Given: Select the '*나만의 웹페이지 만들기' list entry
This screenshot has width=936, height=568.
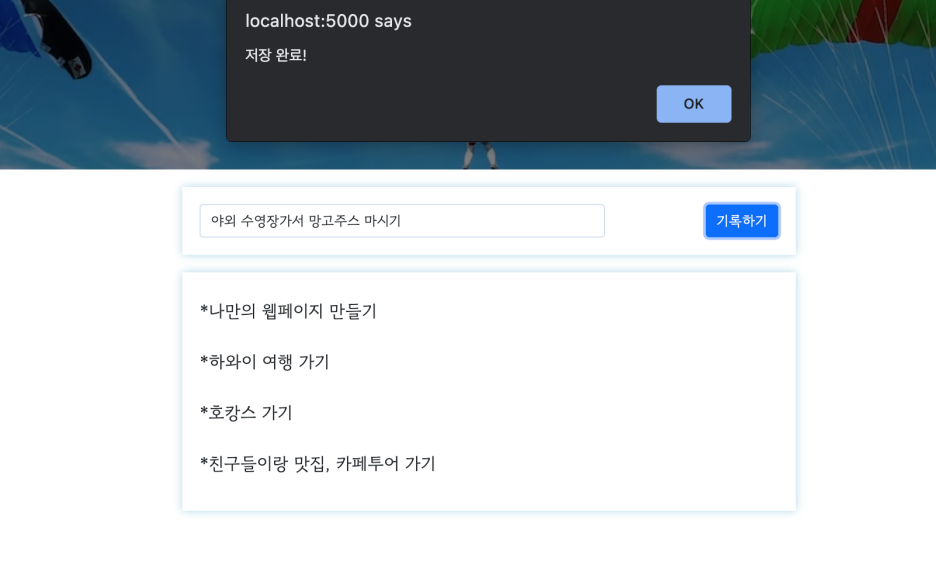Looking at the screenshot, I should coord(288,311).
